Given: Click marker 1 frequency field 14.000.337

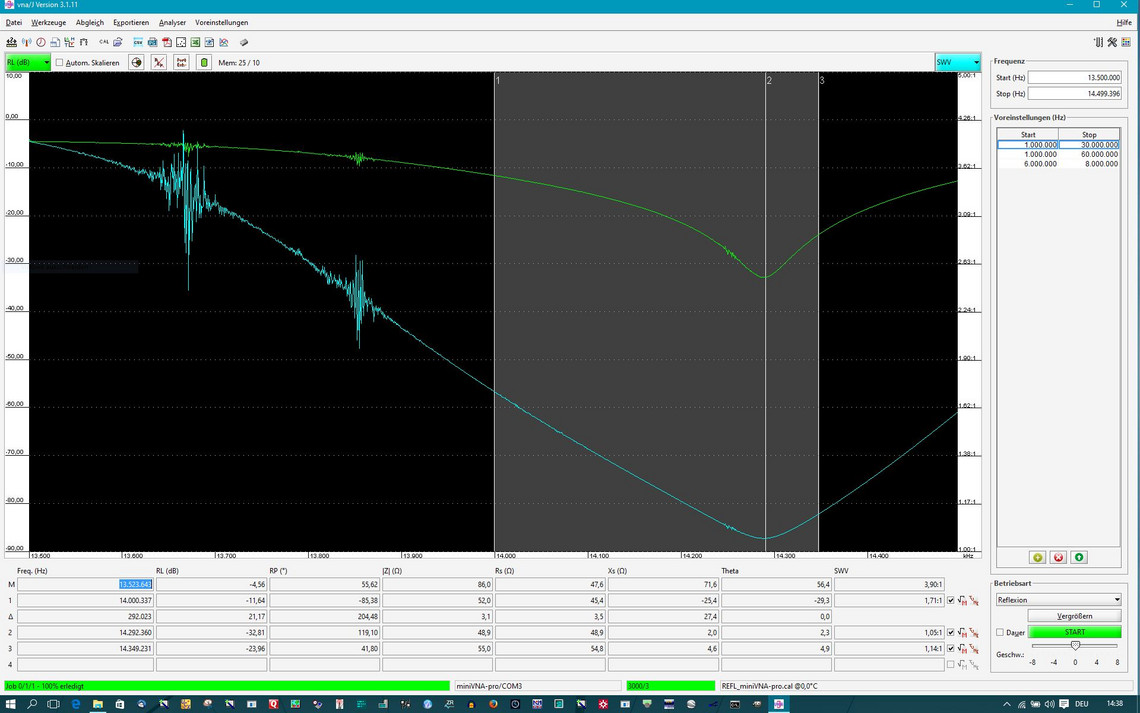Looking at the screenshot, I should [x=85, y=600].
